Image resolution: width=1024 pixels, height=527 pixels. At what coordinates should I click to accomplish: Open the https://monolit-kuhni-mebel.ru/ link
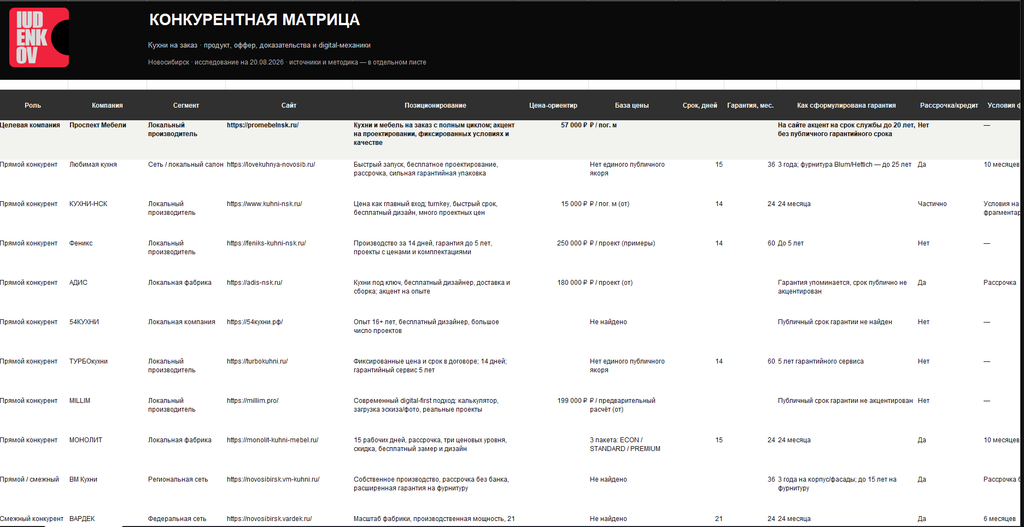coord(272,440)
